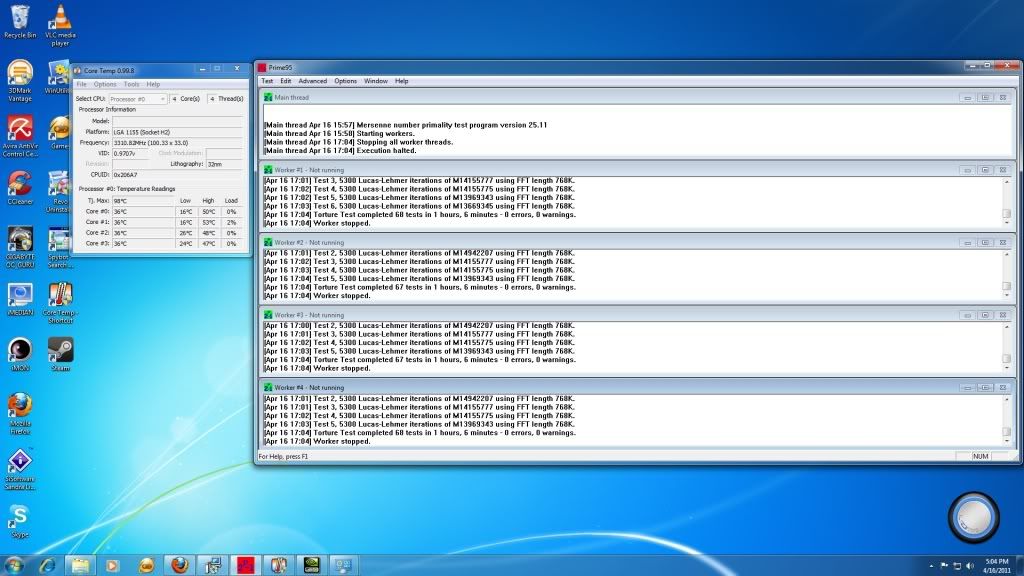
Task: Launch Skype from the desktop
Action: click(20, 521)
